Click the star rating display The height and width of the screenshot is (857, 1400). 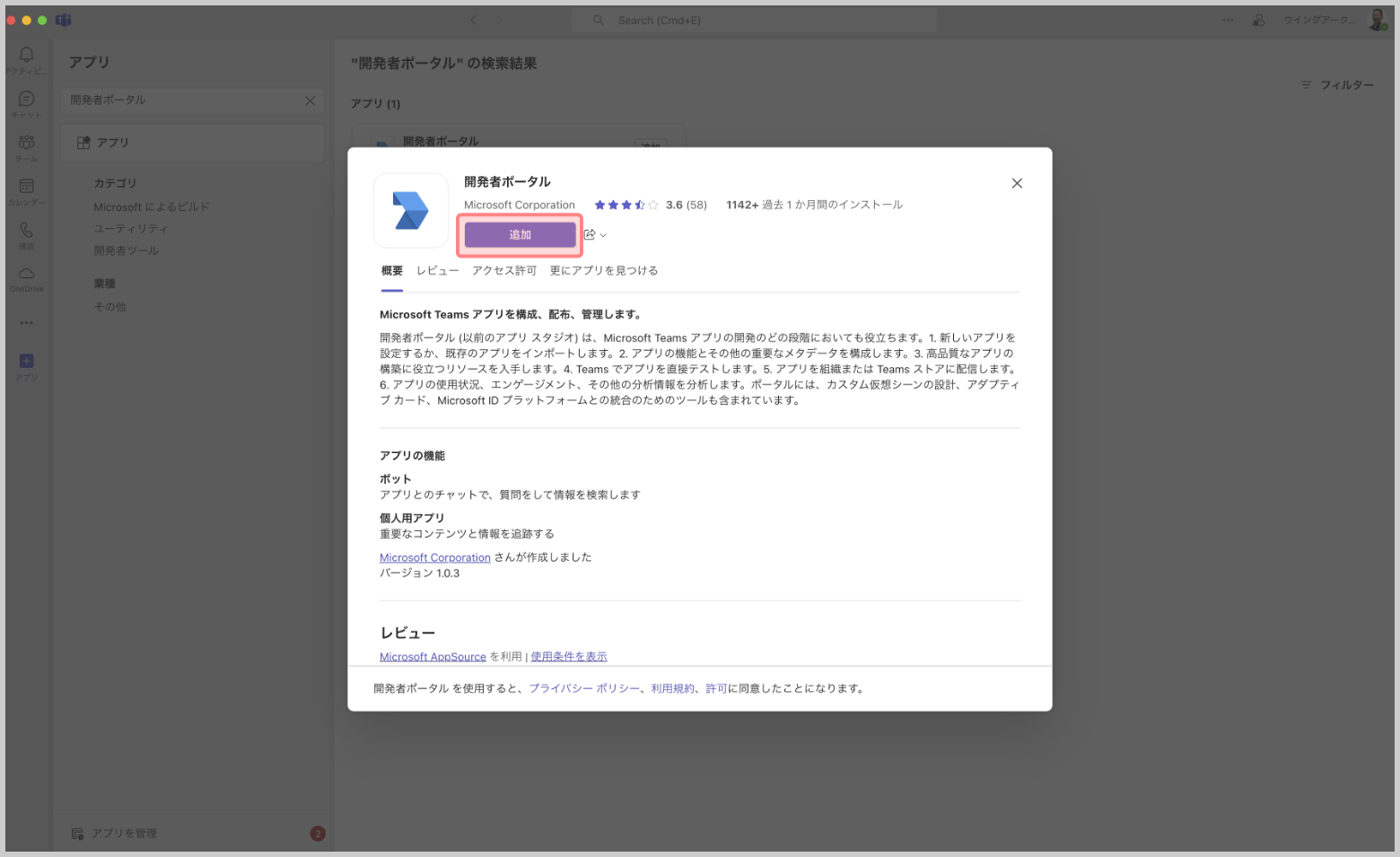[626, 206]
